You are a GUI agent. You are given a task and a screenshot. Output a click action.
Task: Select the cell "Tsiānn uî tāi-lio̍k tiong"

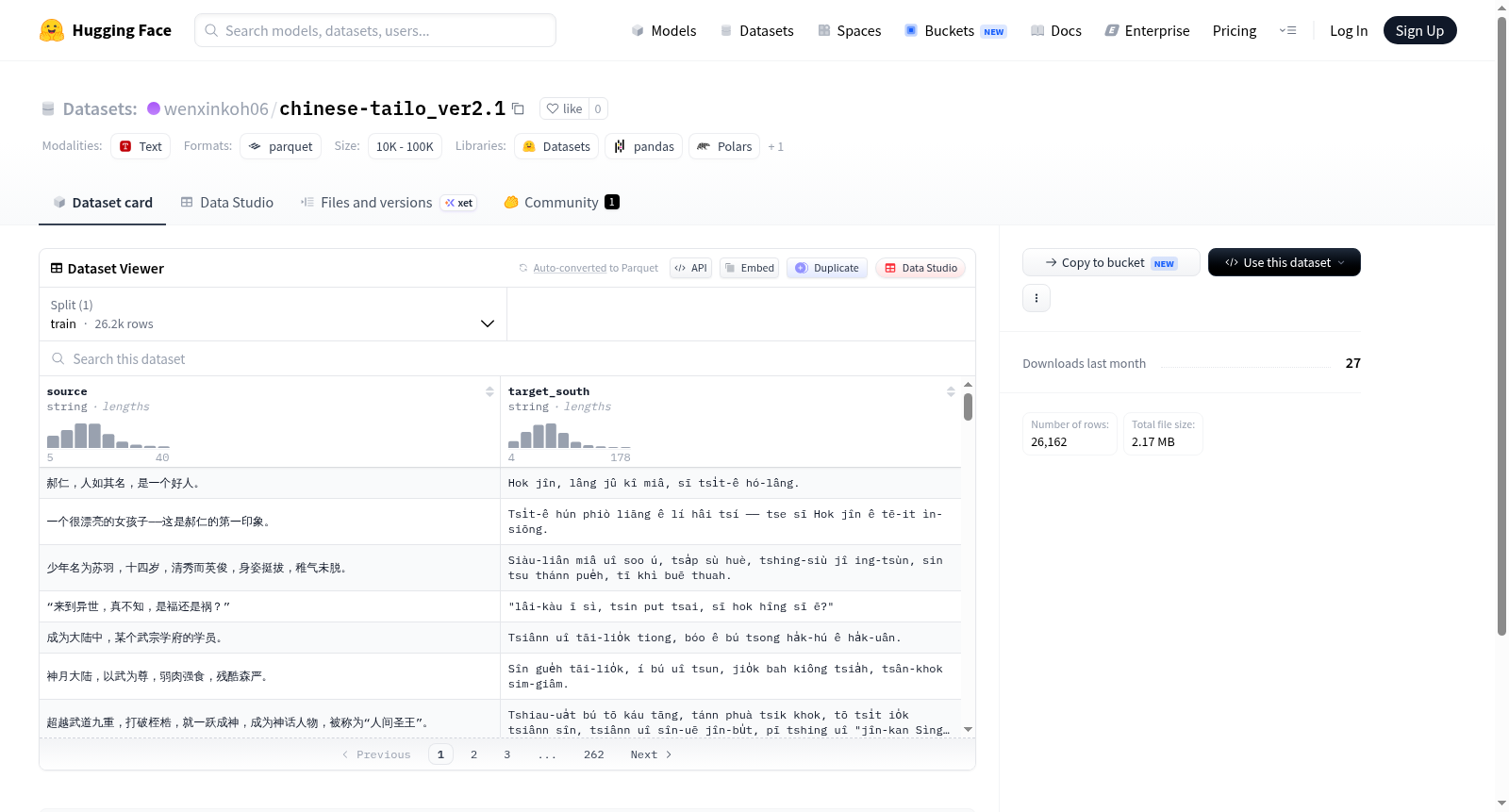point(730,638)
